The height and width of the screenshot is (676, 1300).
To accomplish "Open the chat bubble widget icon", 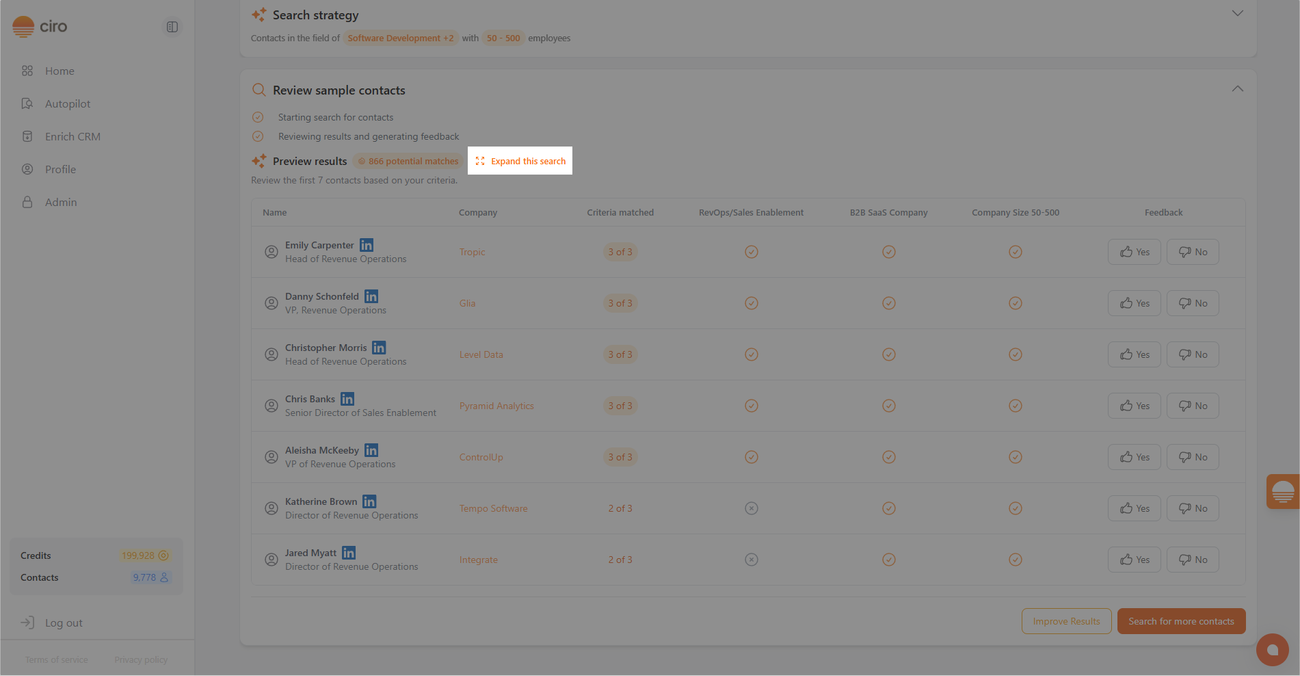I will [1272, 649].
